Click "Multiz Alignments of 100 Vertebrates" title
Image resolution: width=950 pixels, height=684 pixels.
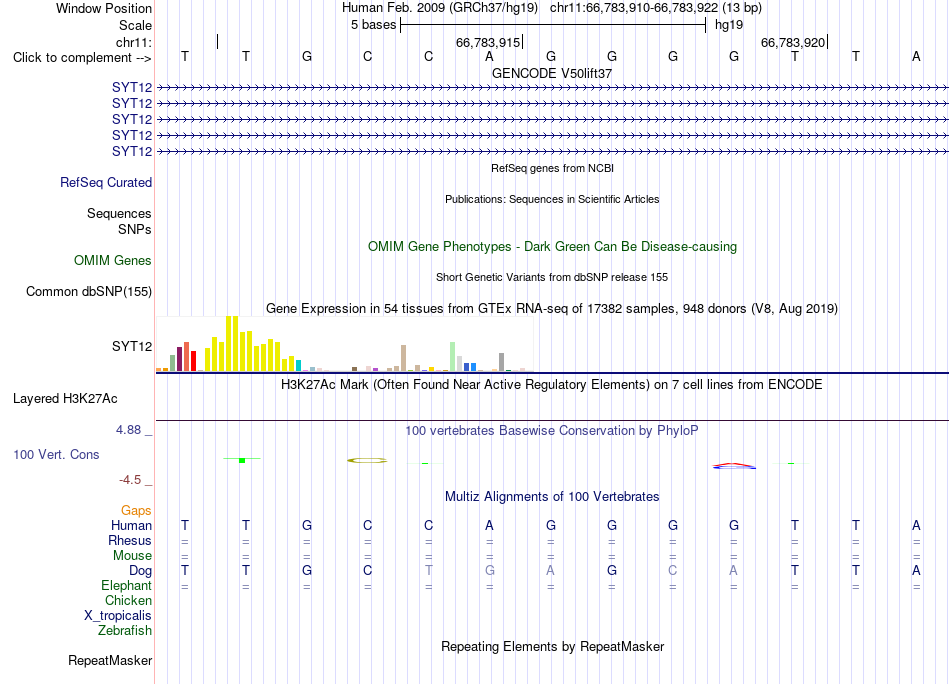coord(552,497)
